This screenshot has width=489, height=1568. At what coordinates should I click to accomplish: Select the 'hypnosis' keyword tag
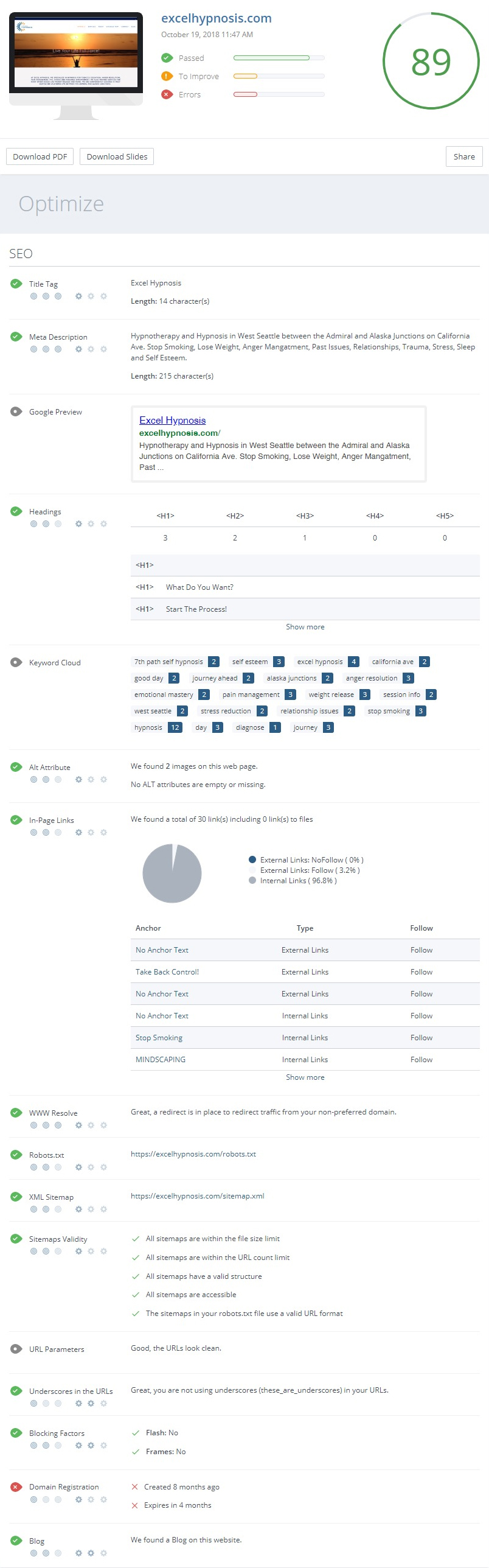[158, 727]
